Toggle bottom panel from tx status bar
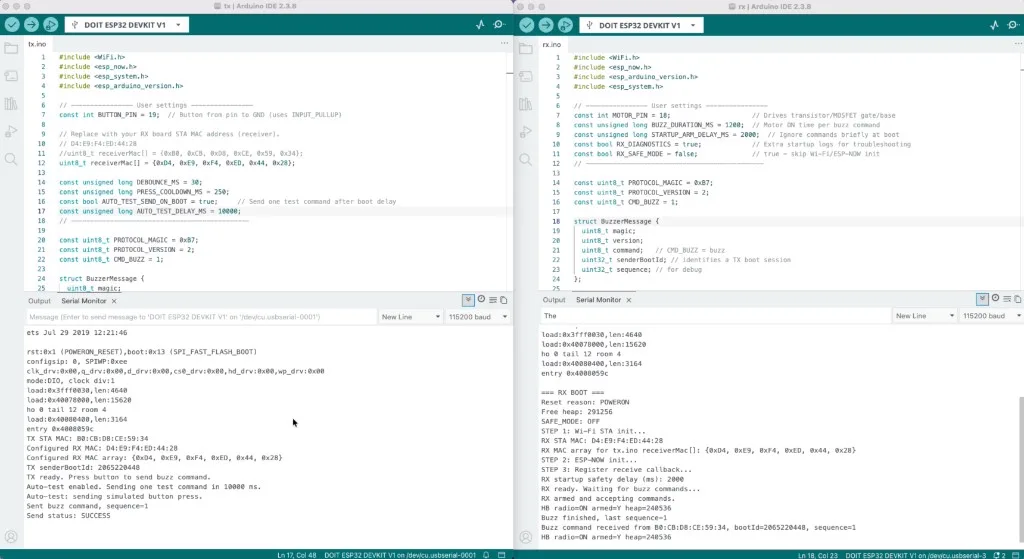1024x559 pixels. [502, 555]
